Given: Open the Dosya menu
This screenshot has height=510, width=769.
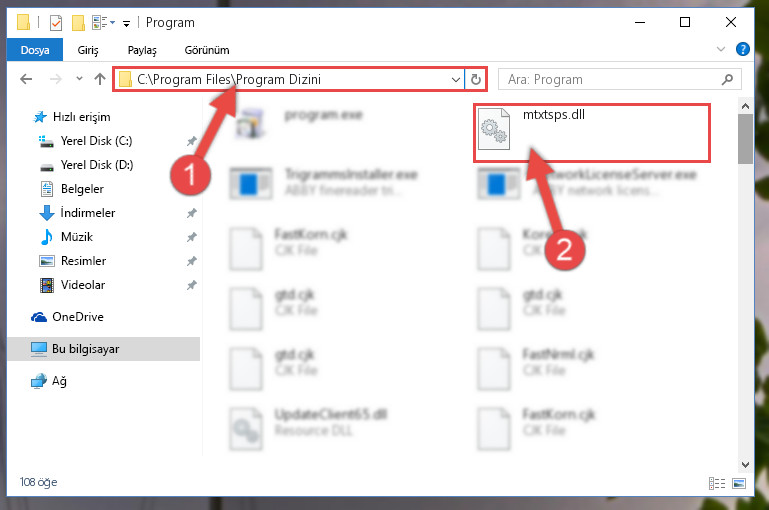Looking at the screenshot, I should click(35, 50).
